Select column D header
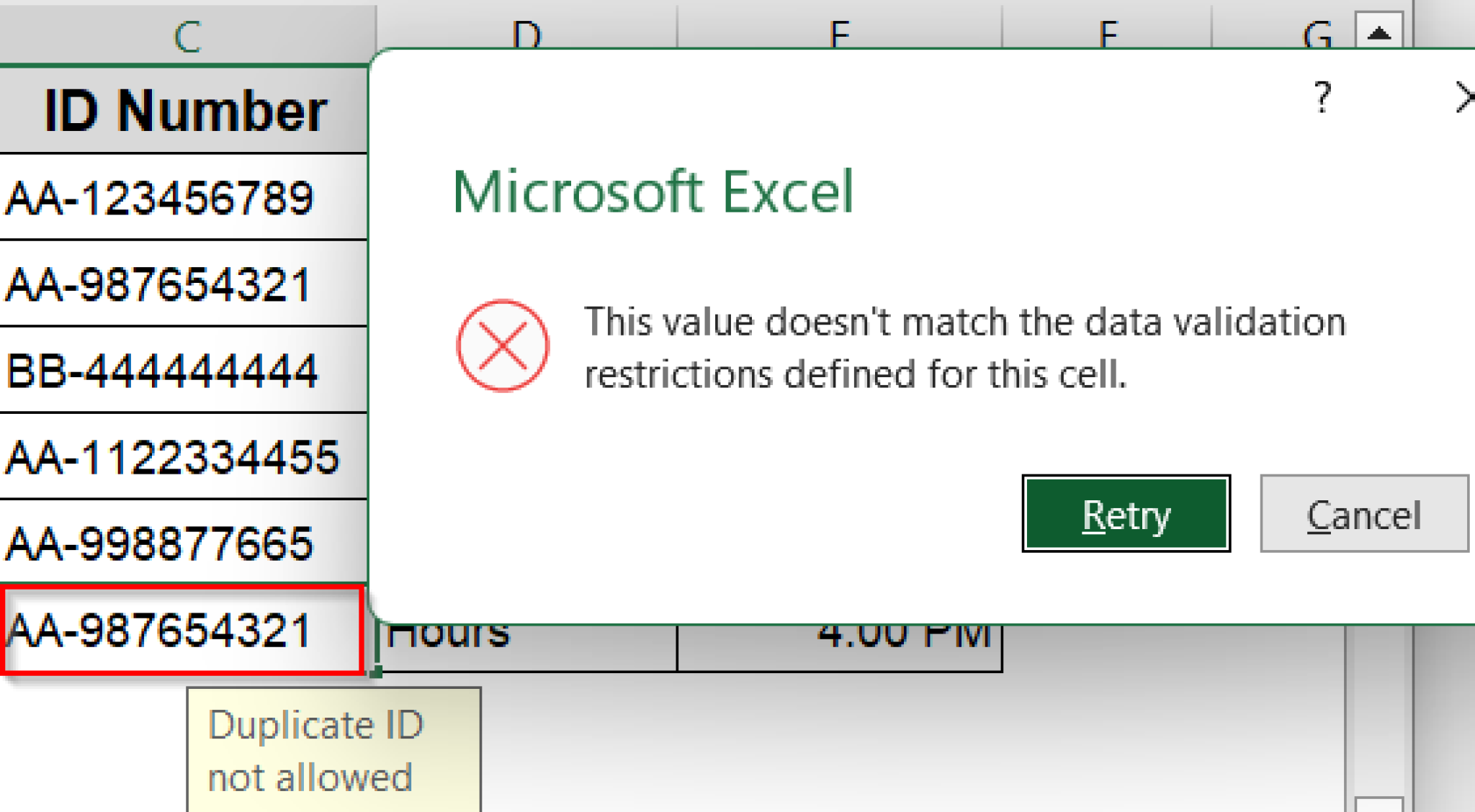This screenshot has height=812, width=1475. [526, 32]
